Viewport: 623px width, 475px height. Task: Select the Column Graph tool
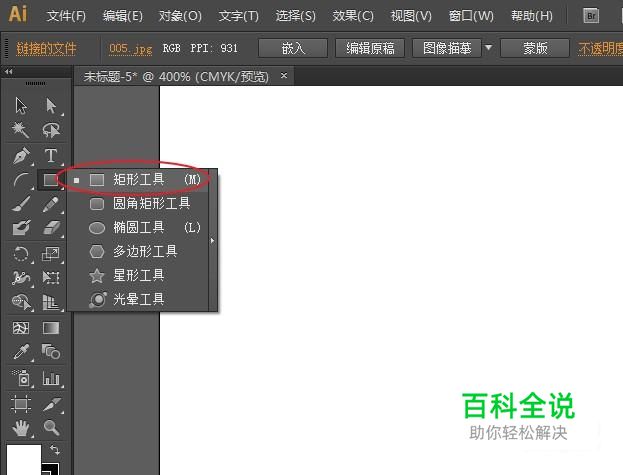[x=51, y=378]
